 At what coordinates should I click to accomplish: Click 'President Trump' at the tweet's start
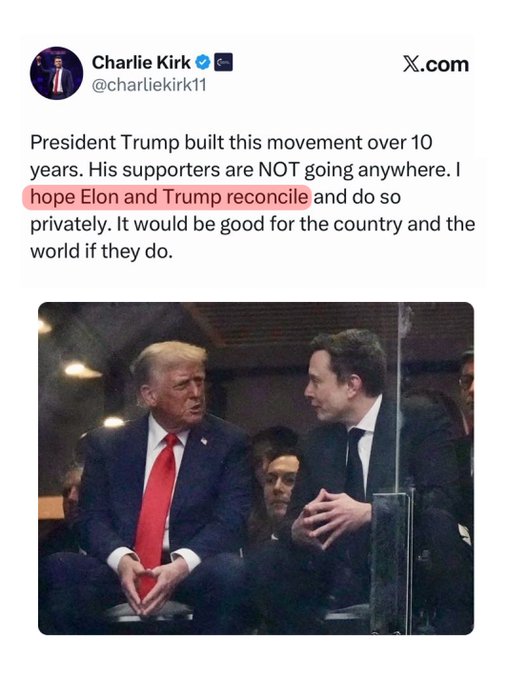[x=104, y=142]
